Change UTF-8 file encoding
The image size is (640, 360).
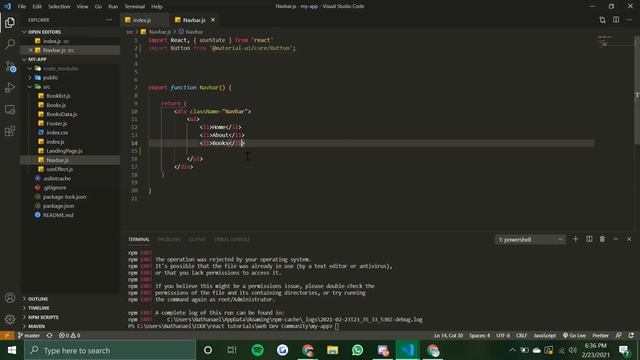point(503,336)
